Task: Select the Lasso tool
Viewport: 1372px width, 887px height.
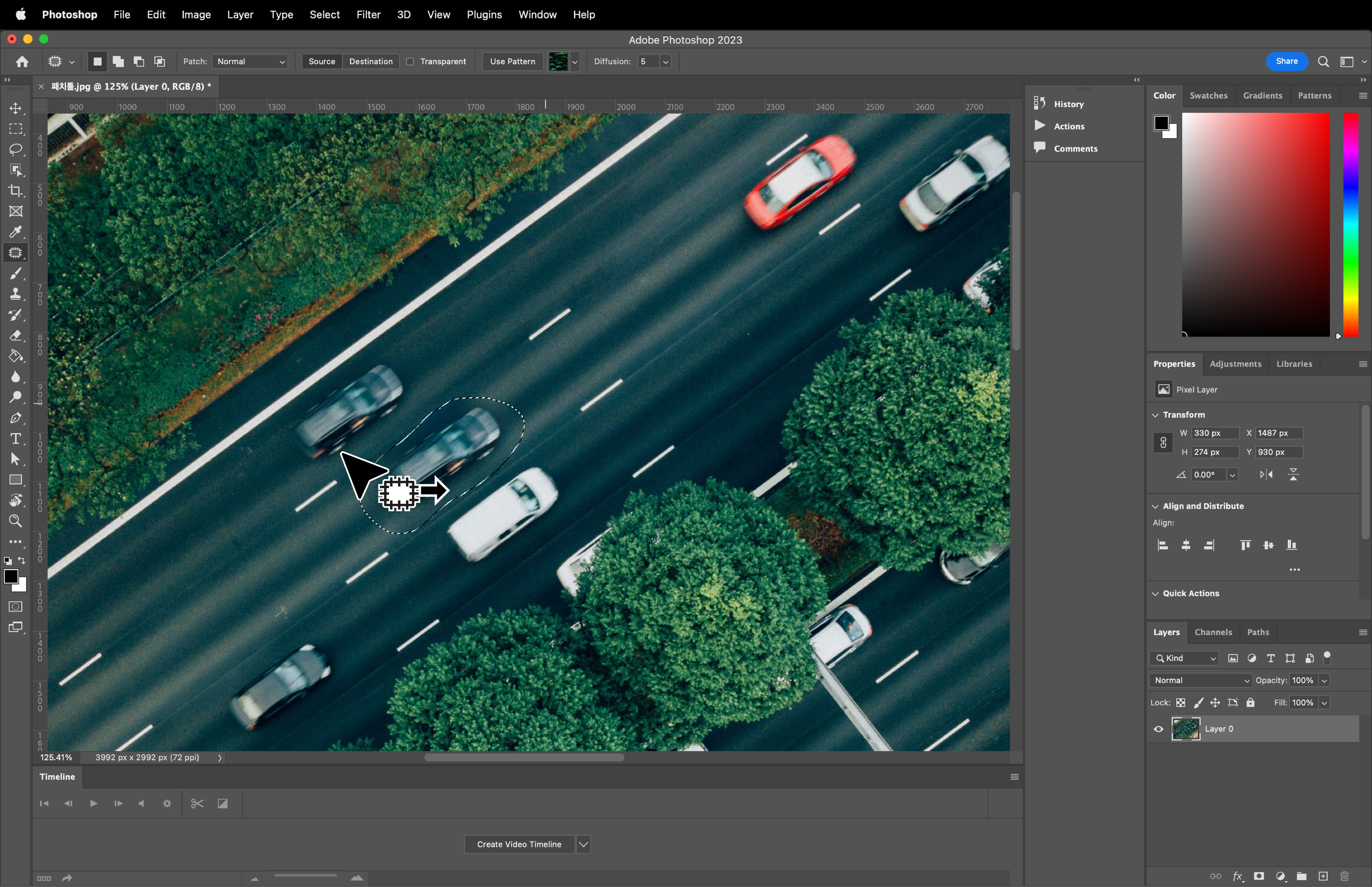Action: tap(16, 149)
